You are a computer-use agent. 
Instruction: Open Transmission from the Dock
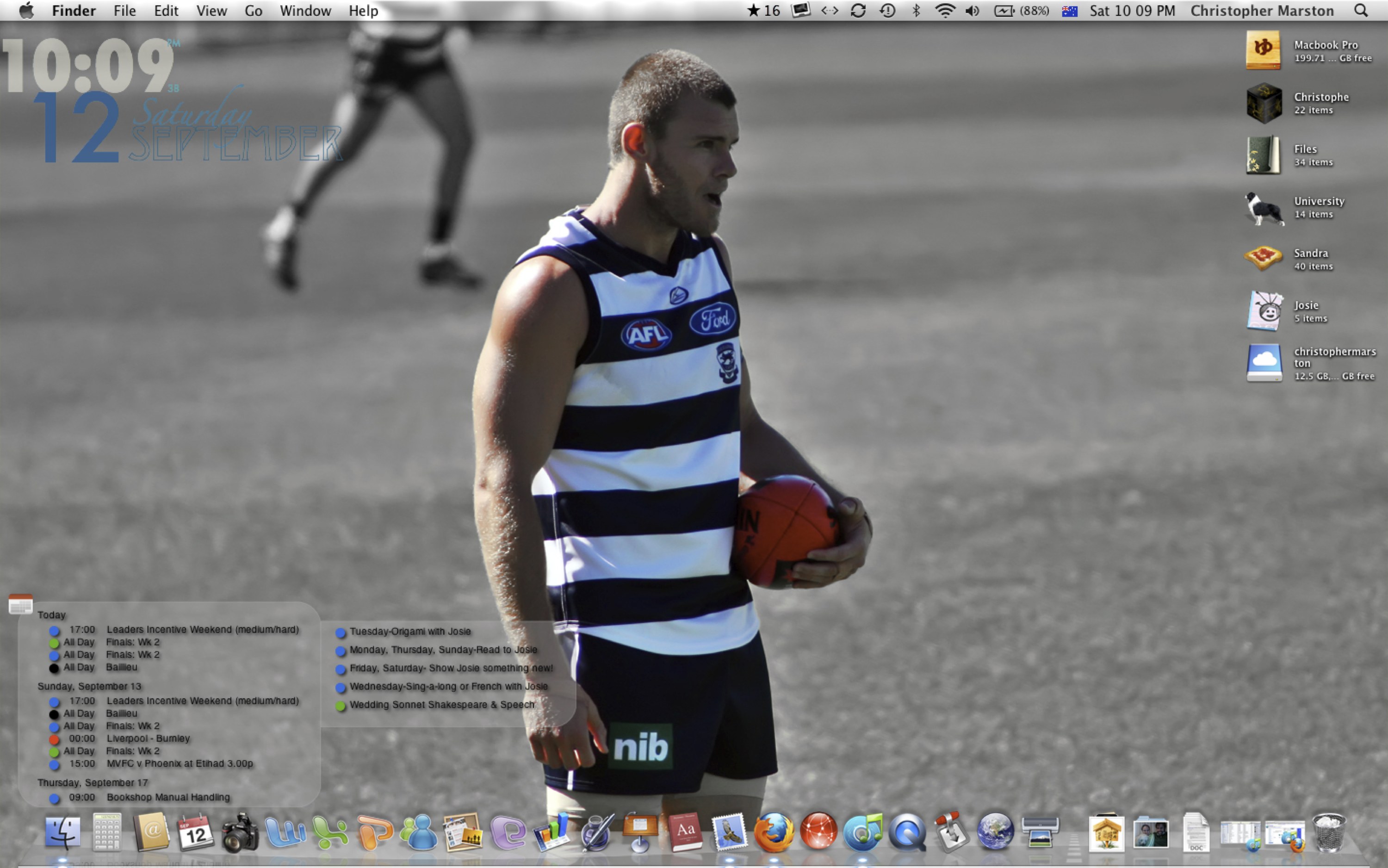[x=952, y=832]
